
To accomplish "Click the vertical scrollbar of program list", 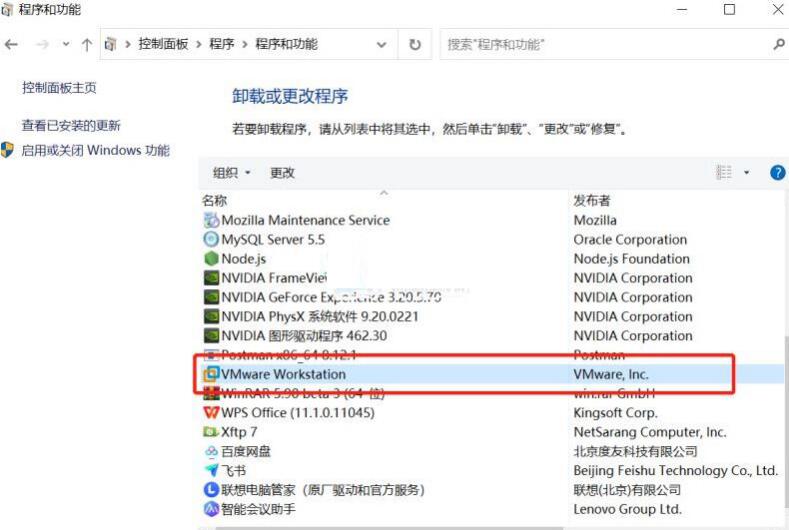I will point(786,423).
